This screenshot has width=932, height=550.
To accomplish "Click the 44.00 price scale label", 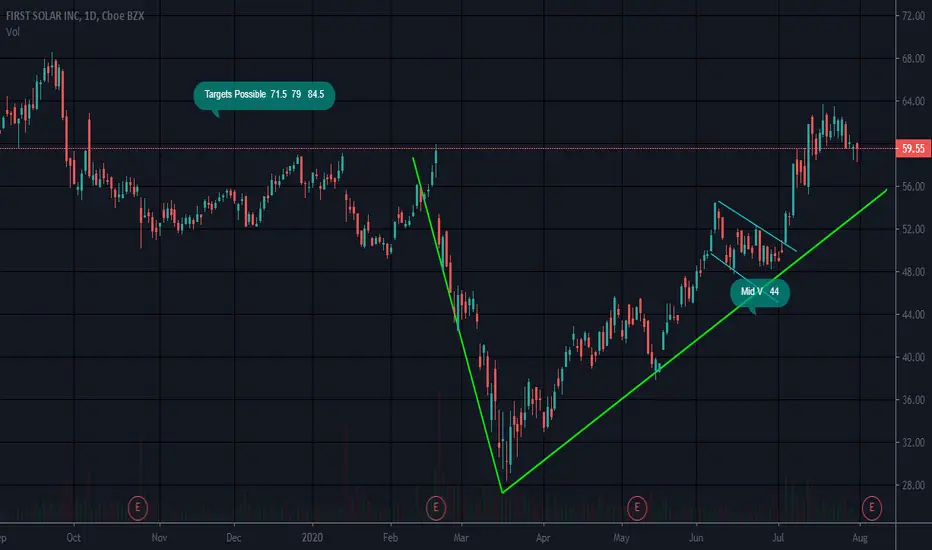I will [913, 315].
